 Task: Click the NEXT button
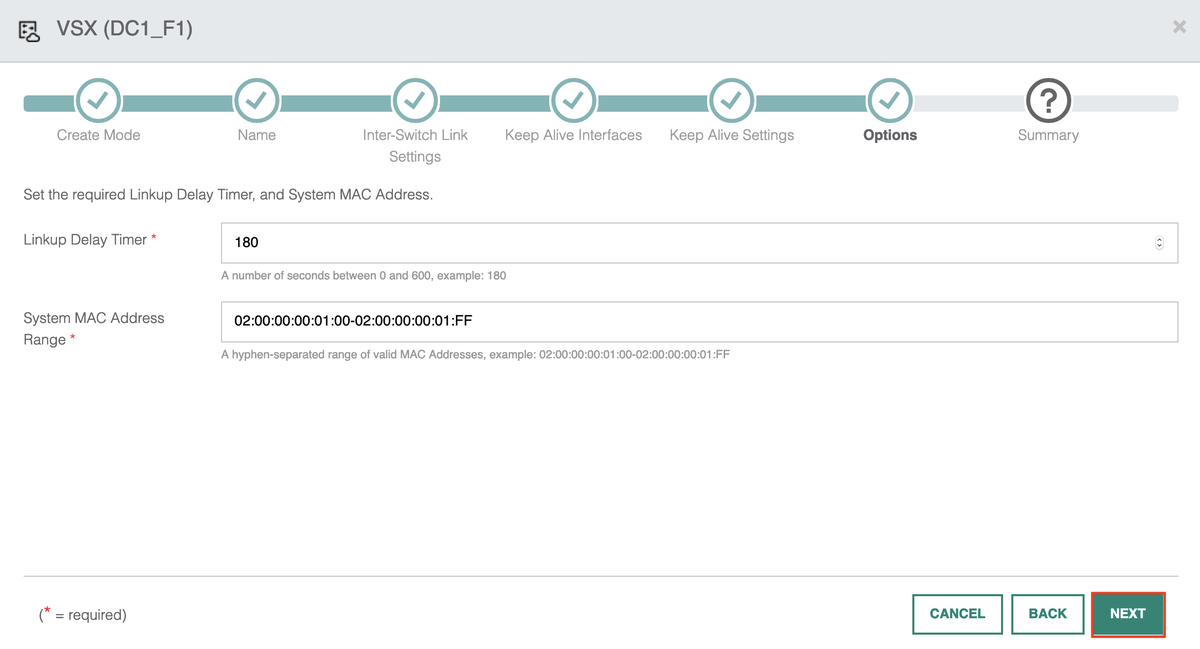click(1128, 613)
